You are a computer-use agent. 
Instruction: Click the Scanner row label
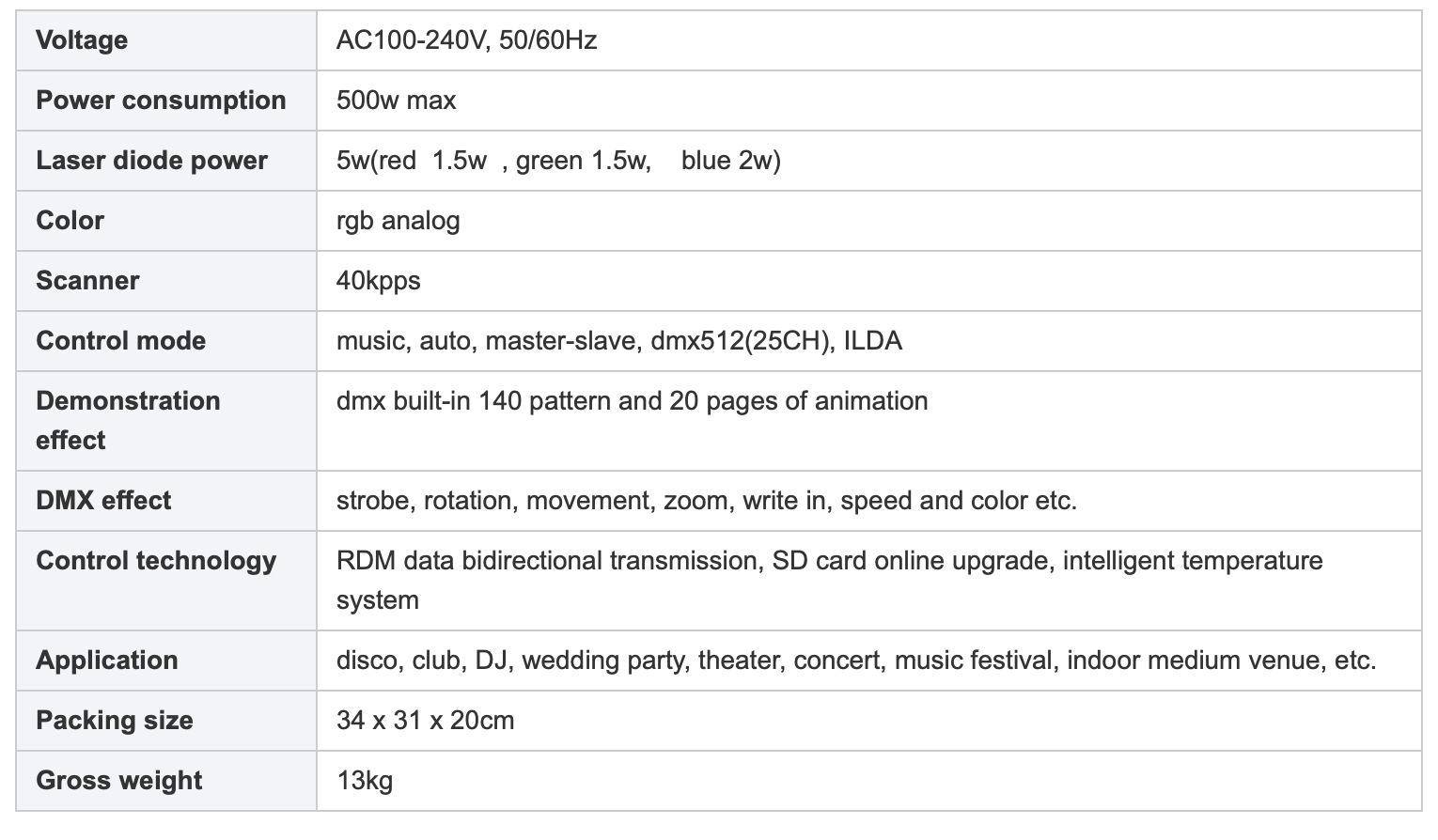tap(87, 281)
